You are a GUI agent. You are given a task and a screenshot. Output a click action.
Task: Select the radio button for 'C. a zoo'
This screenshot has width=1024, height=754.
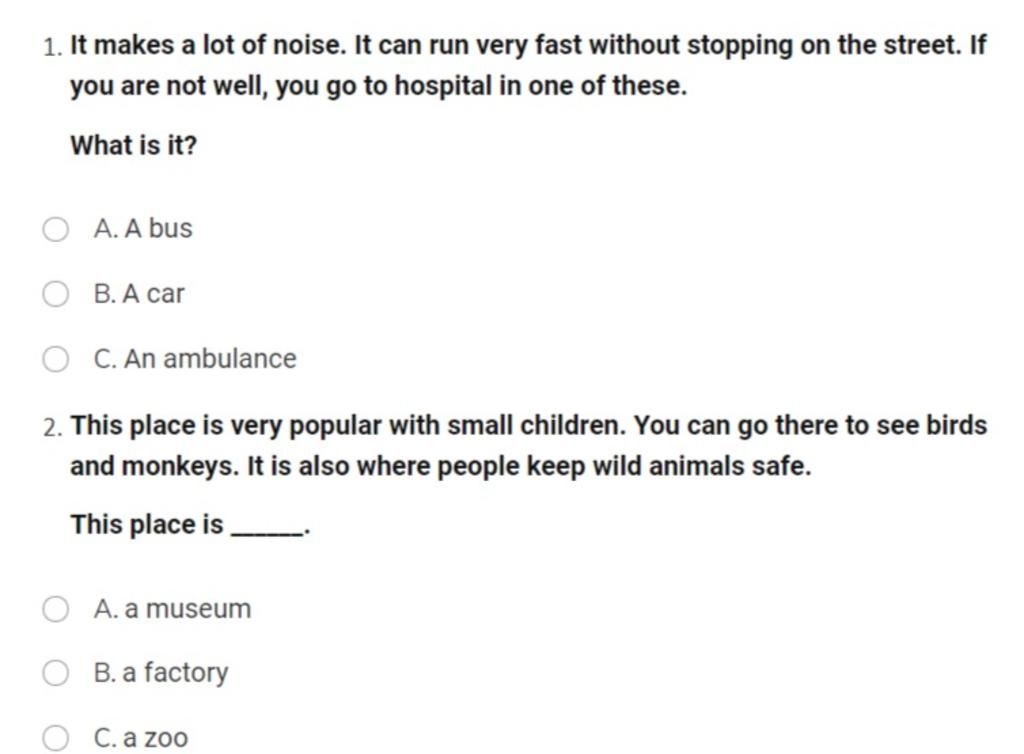(x=56, y=738)
